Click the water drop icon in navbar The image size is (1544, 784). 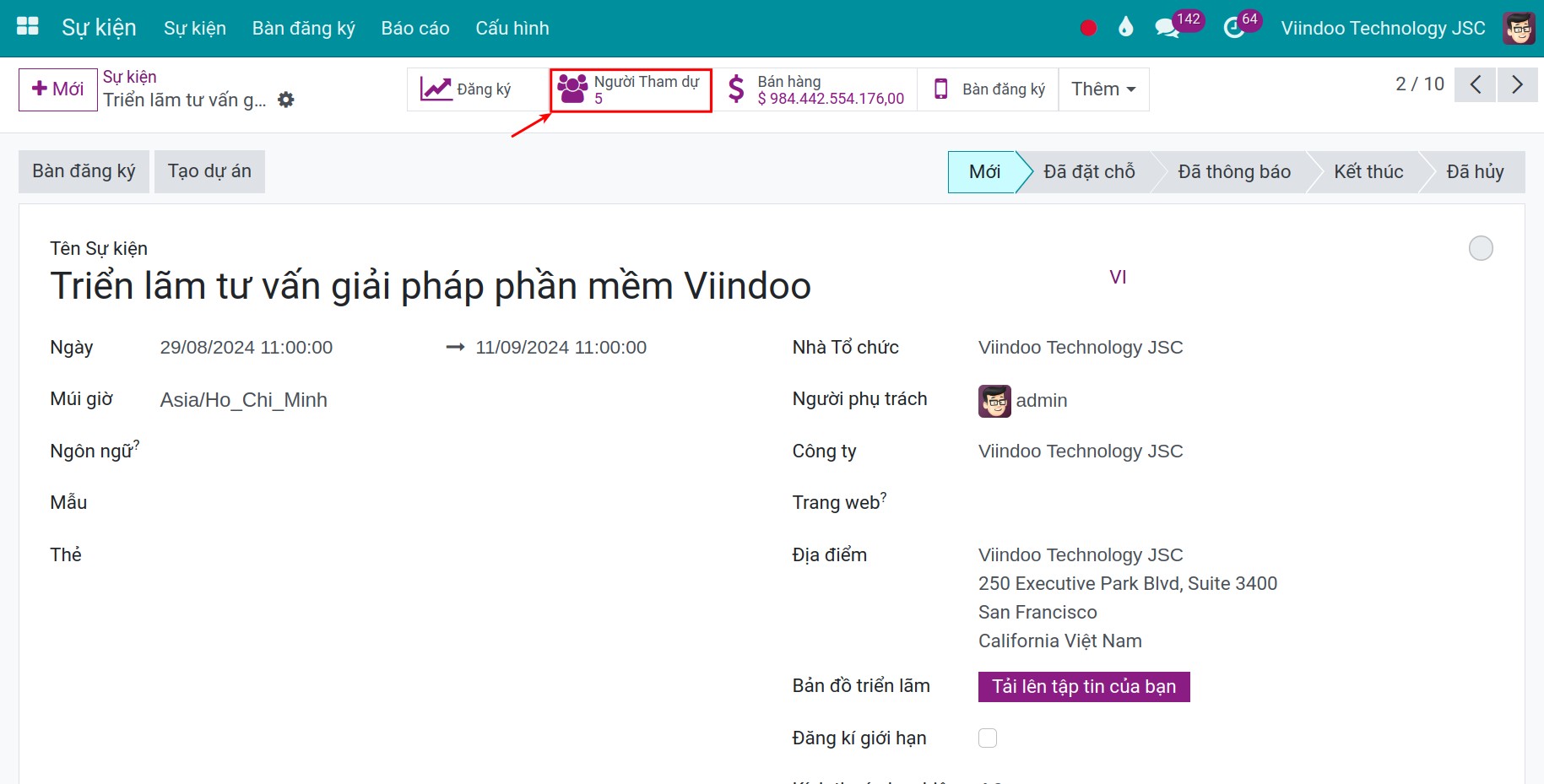tap(1125, 27)
